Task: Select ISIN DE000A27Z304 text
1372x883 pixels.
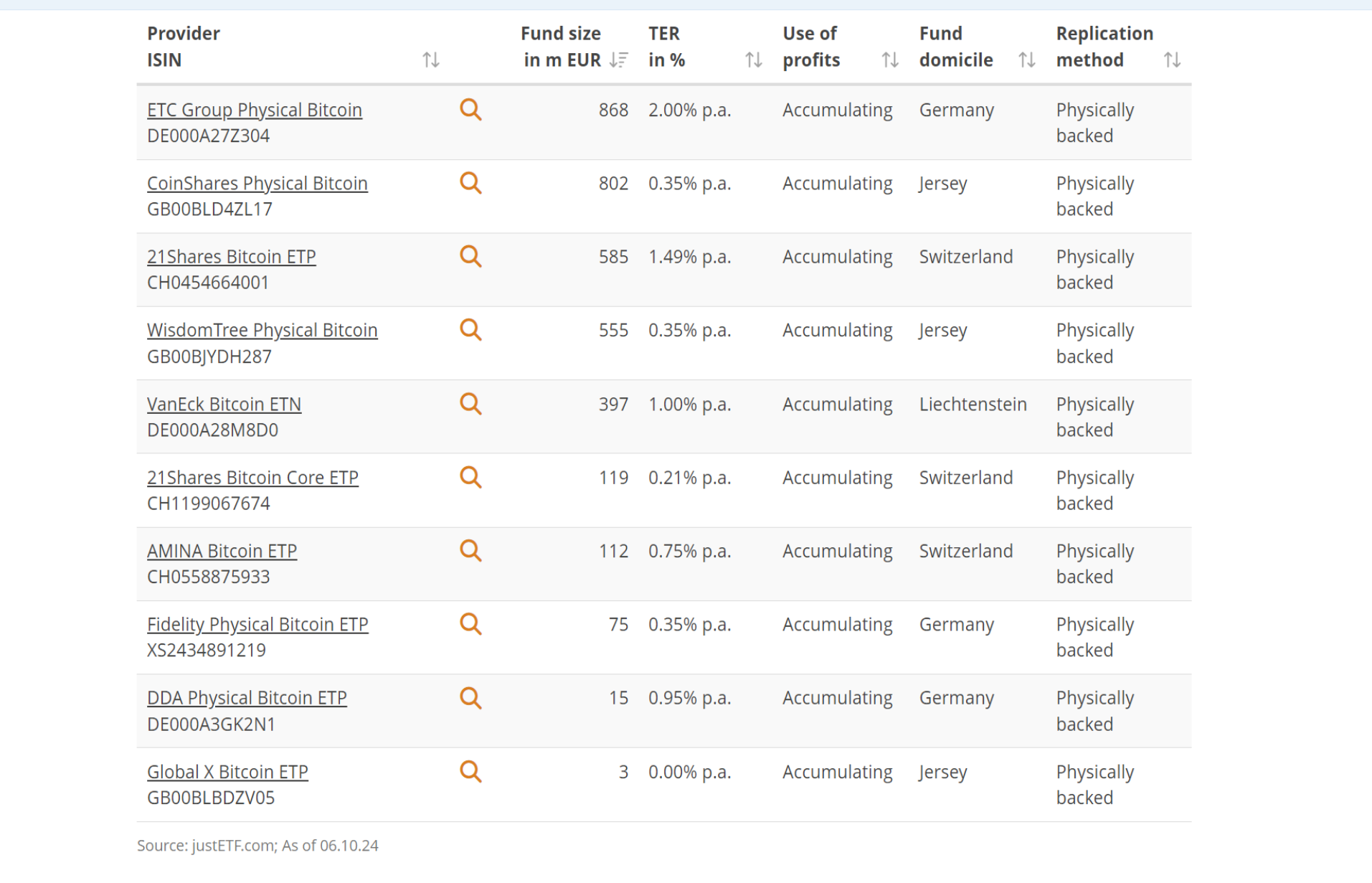Action: (x=209, y=136)
